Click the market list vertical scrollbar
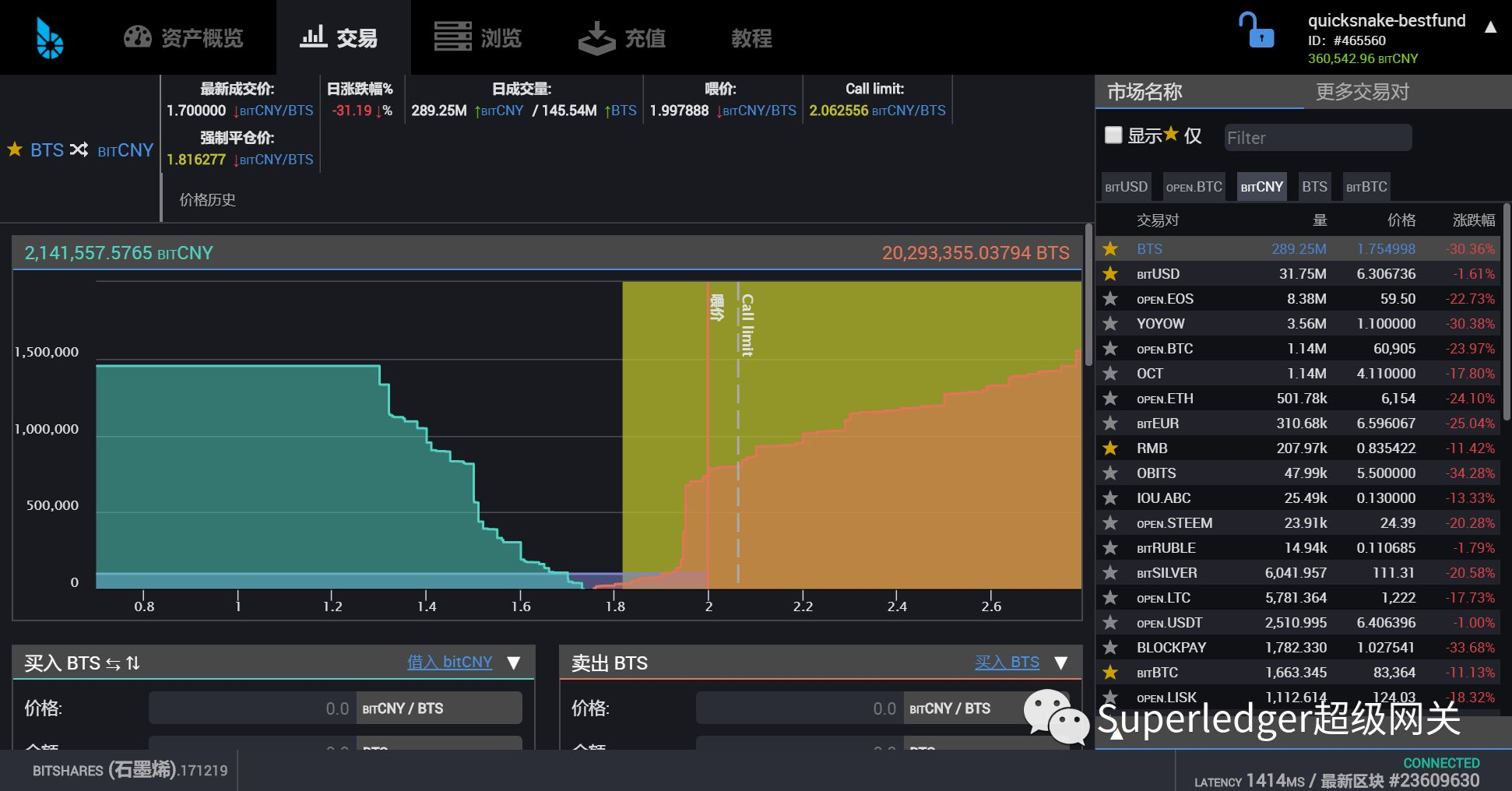Screen dimensions: 1512x791 pos(1507,311)
